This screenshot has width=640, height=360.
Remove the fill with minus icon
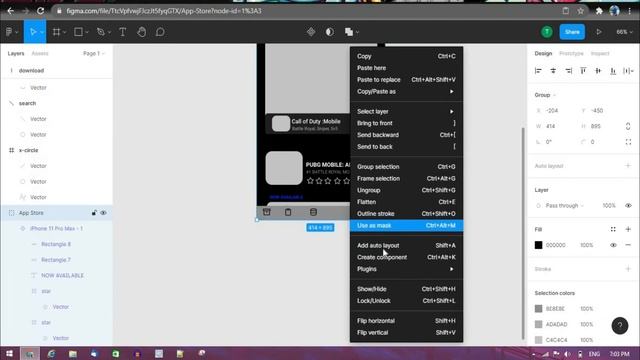(628, 245)
